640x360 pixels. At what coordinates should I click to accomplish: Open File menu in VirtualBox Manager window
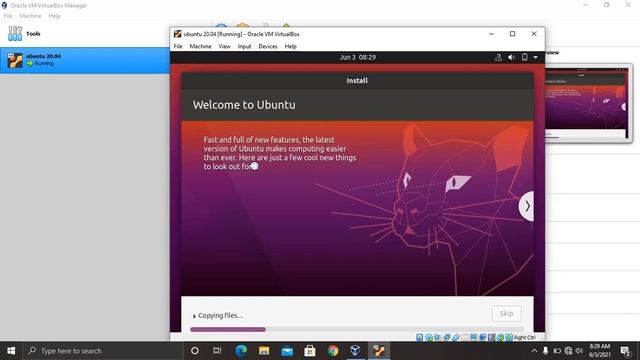point(8,16)
